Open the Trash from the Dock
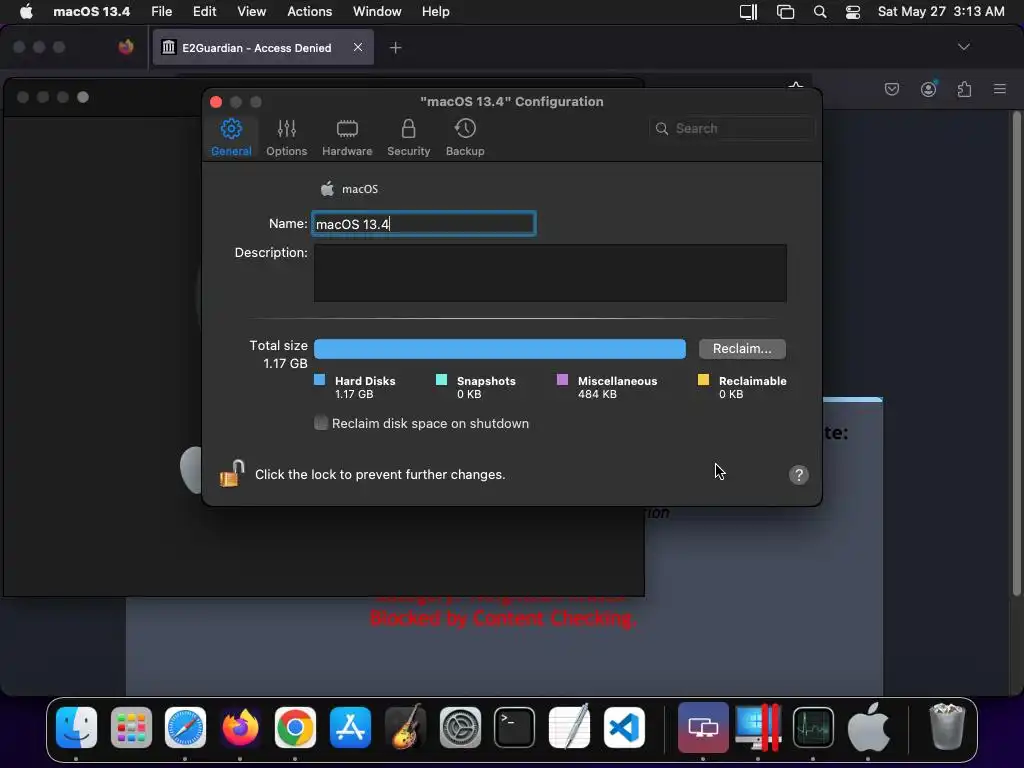 [x=946, y=728]
